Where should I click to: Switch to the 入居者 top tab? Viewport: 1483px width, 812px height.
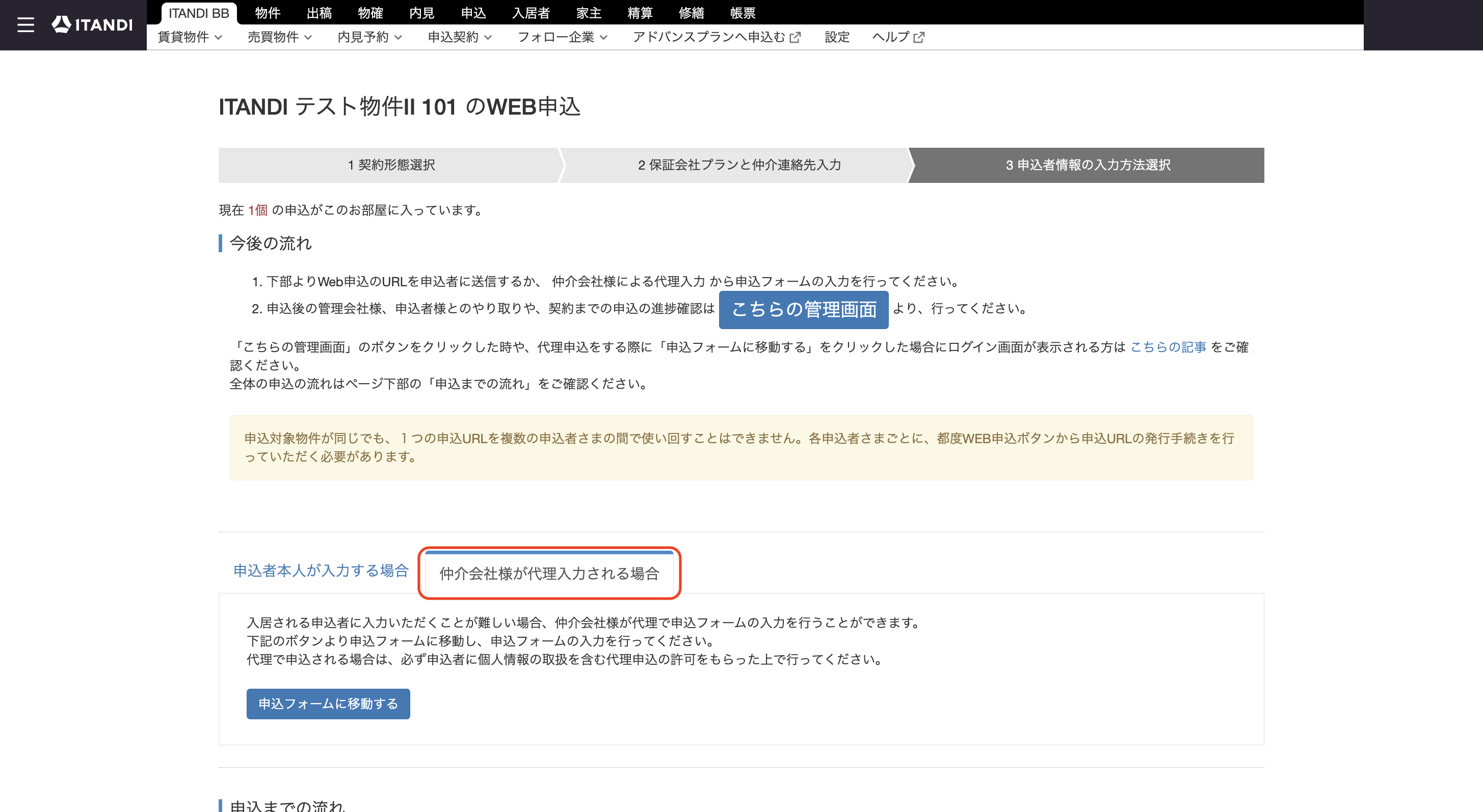click(x=531, y=13)
